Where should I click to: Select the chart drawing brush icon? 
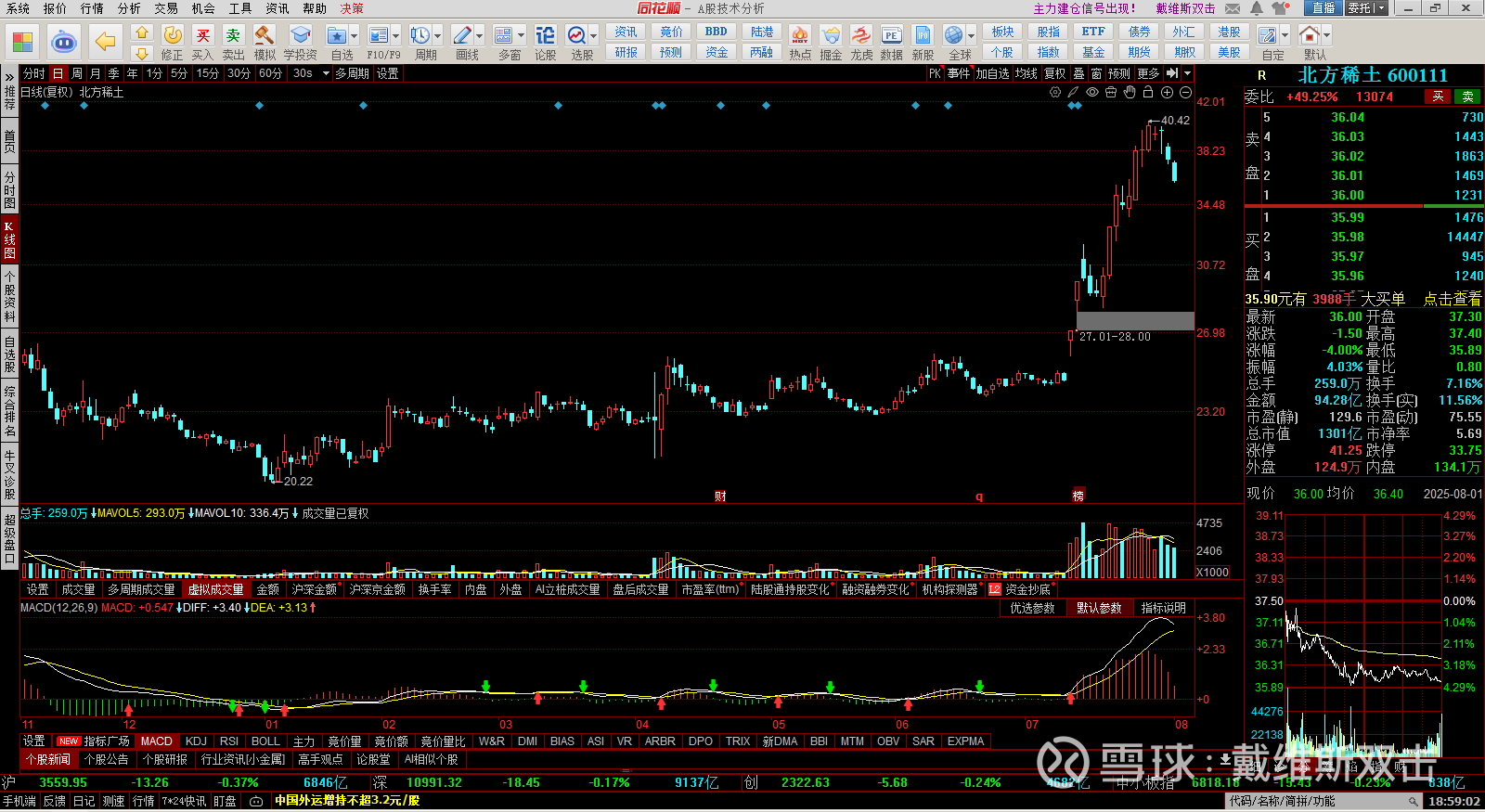[x=1074, y=92]
